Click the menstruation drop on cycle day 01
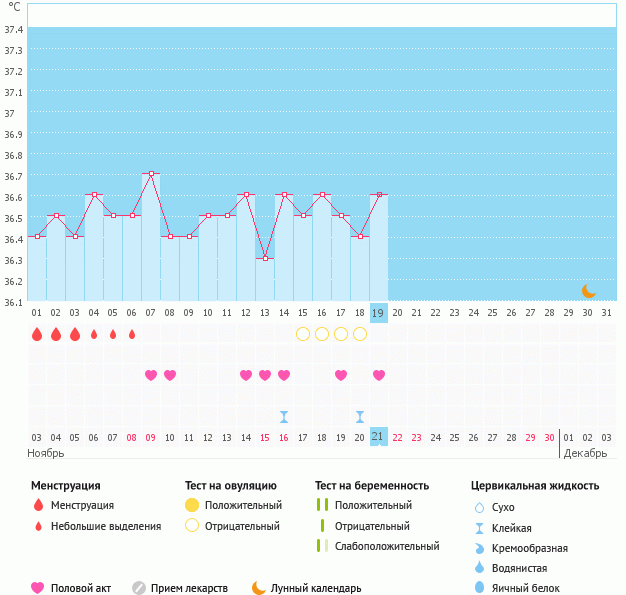The height and width of the screenshot is (595, 626). point(37,334)
